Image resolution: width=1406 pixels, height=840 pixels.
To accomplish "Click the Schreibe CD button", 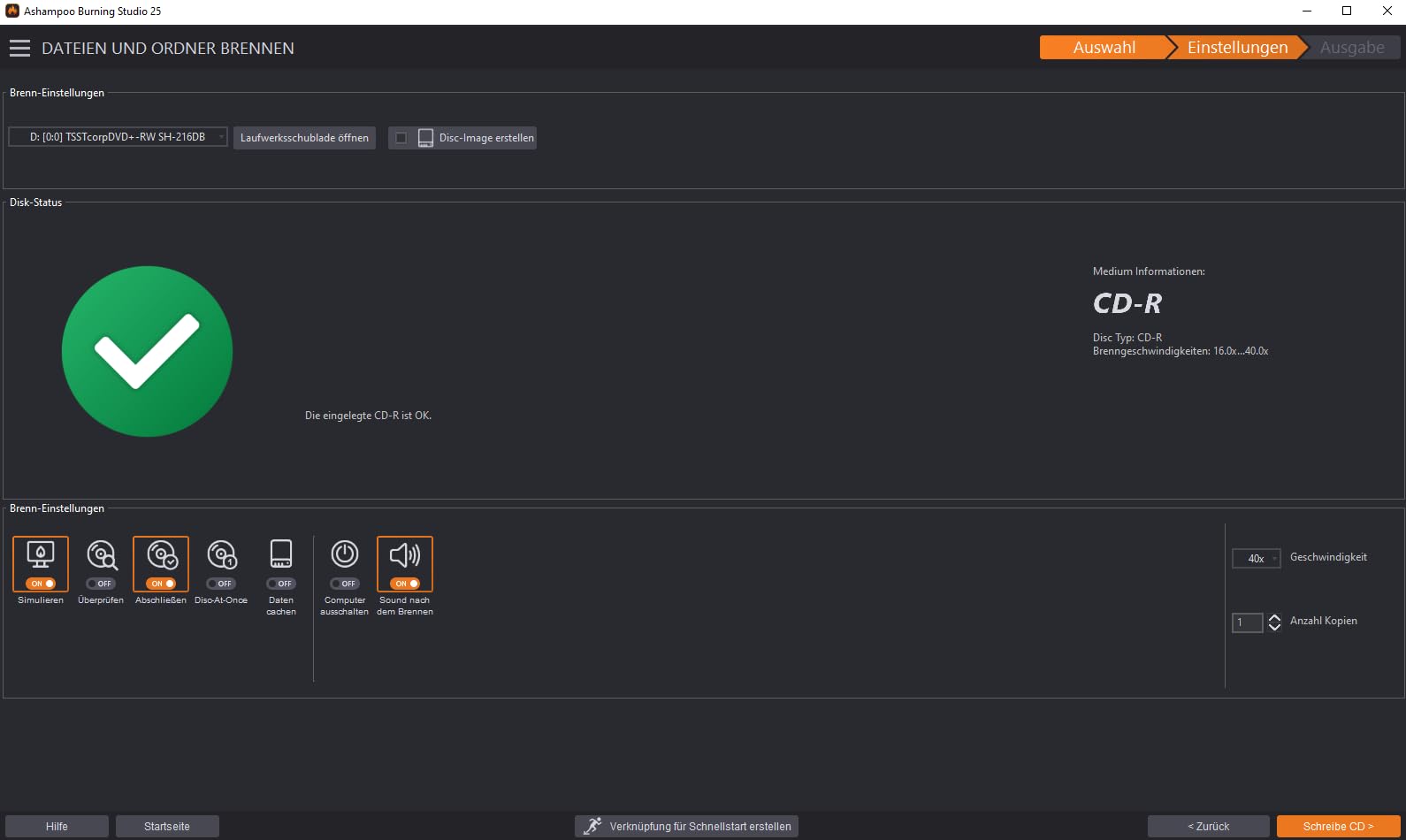I will point(1338,826).
